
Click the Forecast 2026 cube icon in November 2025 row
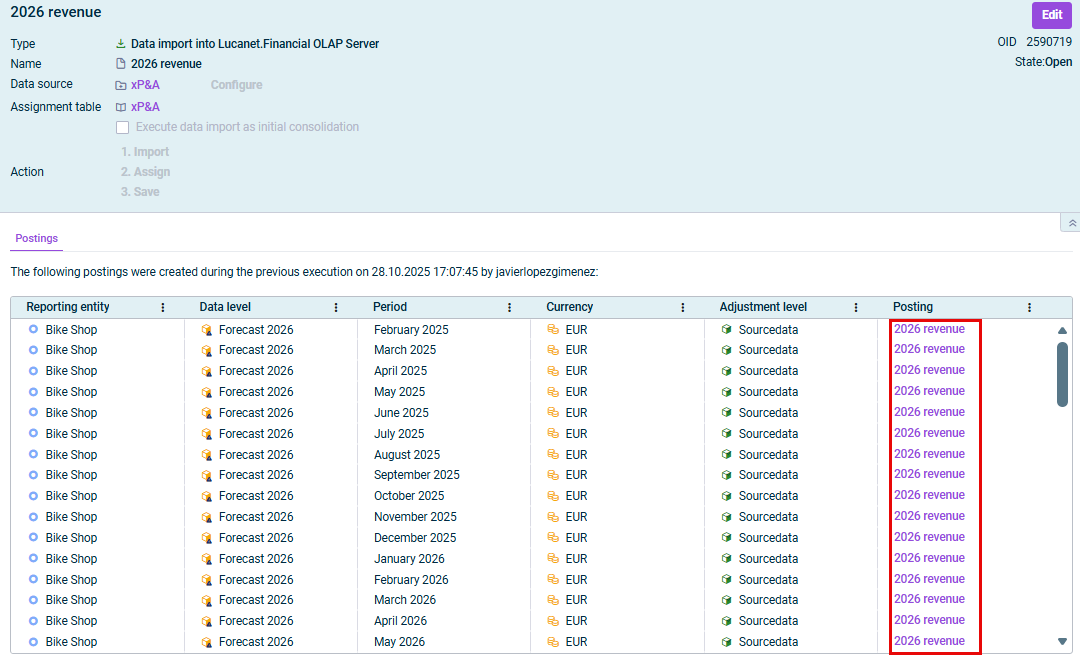point(206,517)
